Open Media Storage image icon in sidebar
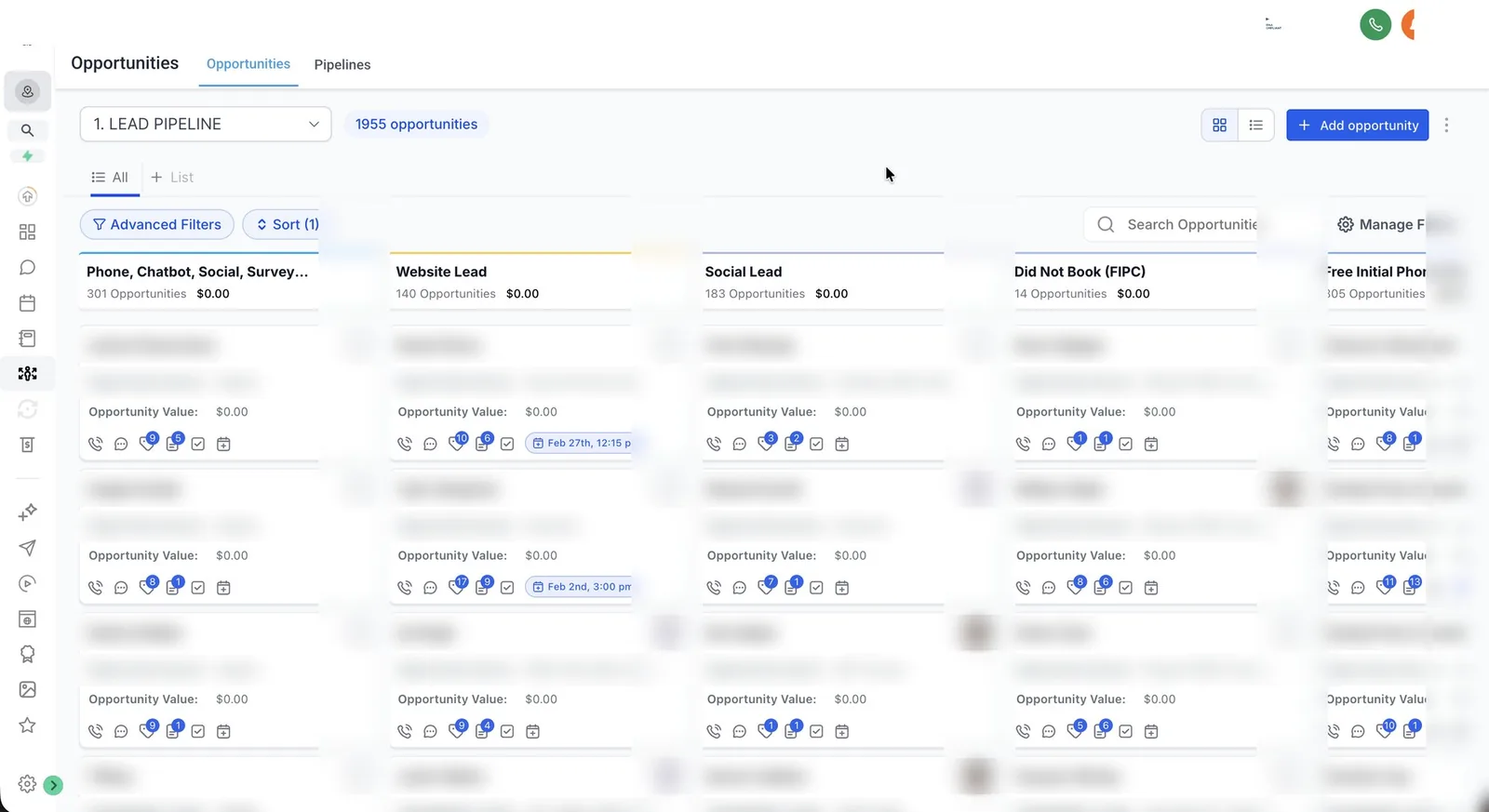The height and width of the screenshot is (812, 1489). point(28,689)
